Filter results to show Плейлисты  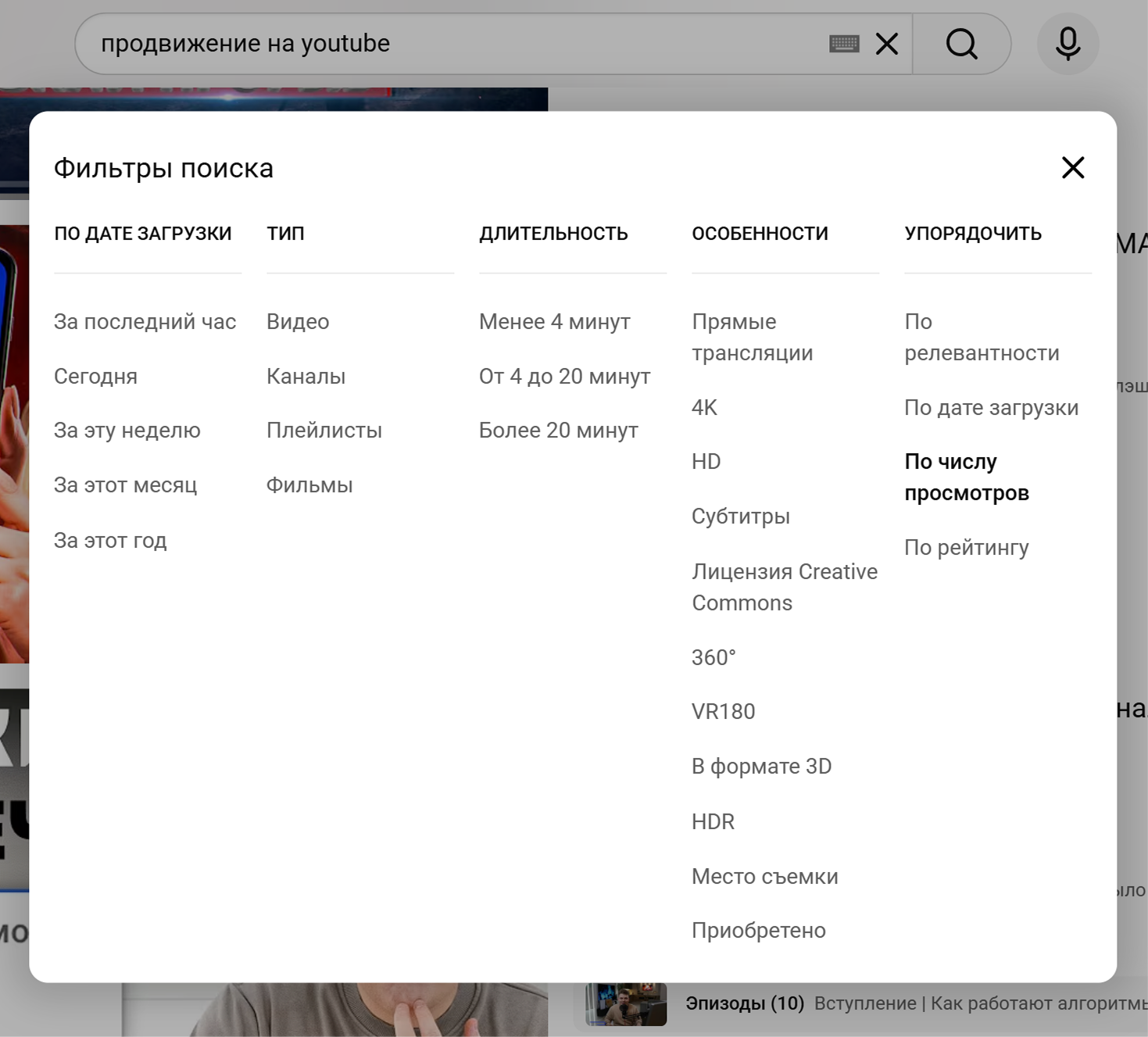pyautogui.click(x=324, y=430)
